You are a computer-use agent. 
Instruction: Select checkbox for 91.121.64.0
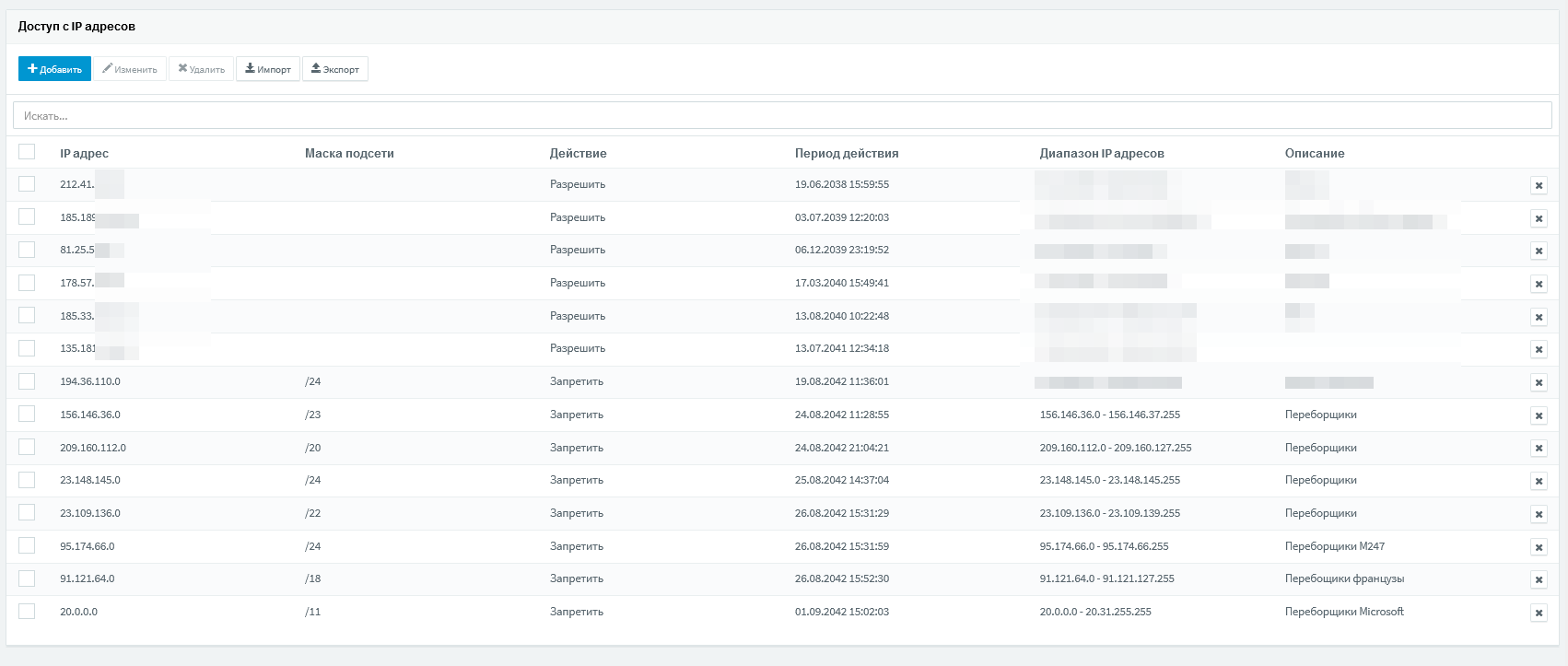tap(27, 578)
